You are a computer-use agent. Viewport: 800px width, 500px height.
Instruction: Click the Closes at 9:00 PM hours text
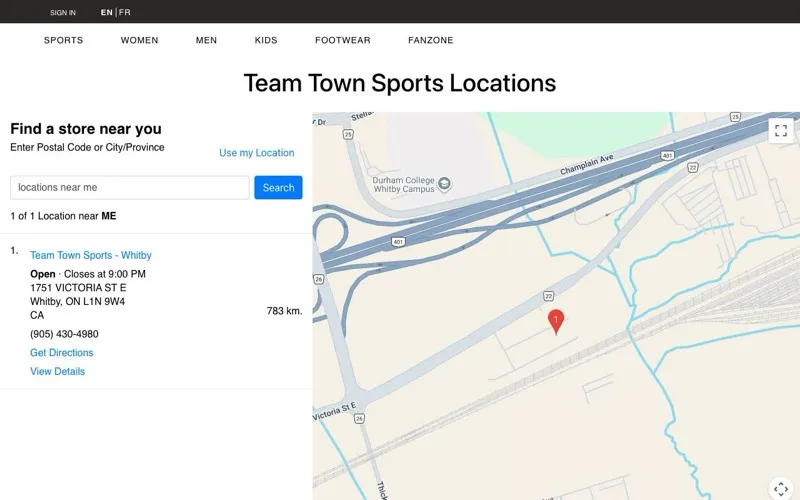coord(105,274)
